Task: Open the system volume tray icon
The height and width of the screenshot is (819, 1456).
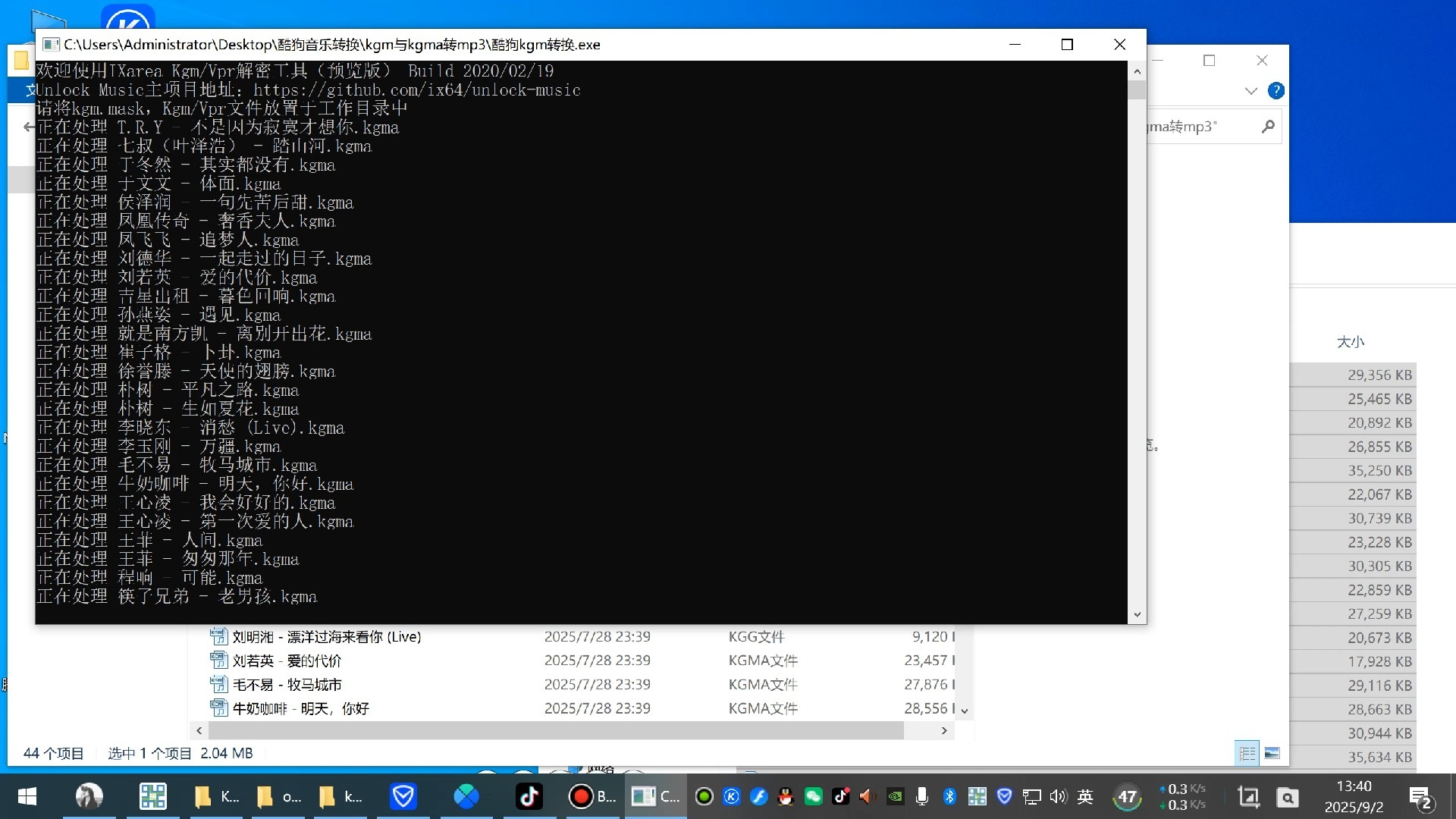Action: click(1059, 796)
